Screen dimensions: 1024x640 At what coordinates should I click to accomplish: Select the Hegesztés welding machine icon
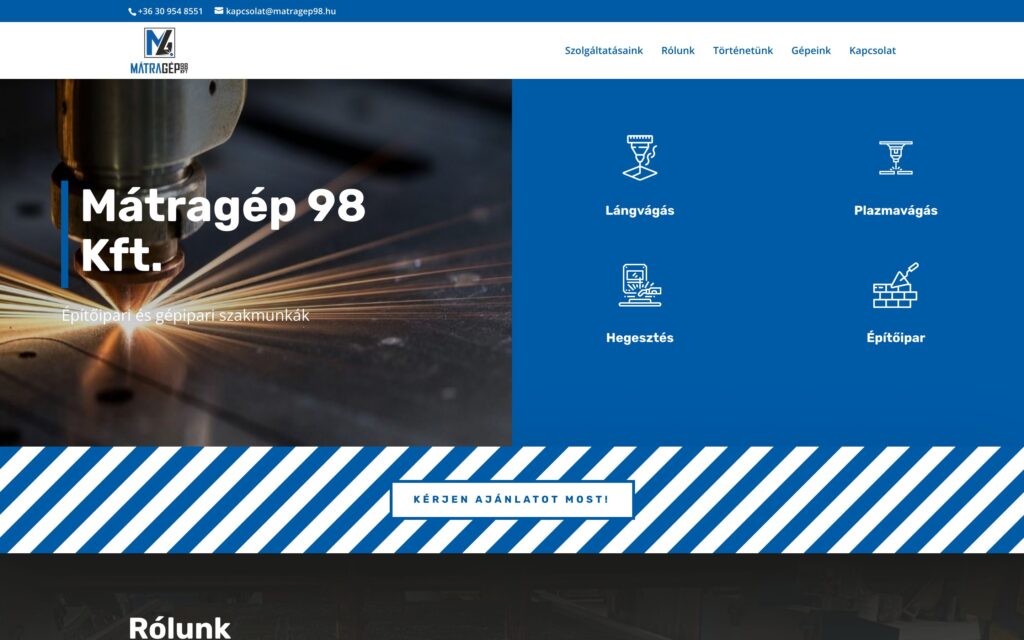[x=639, y=285]
